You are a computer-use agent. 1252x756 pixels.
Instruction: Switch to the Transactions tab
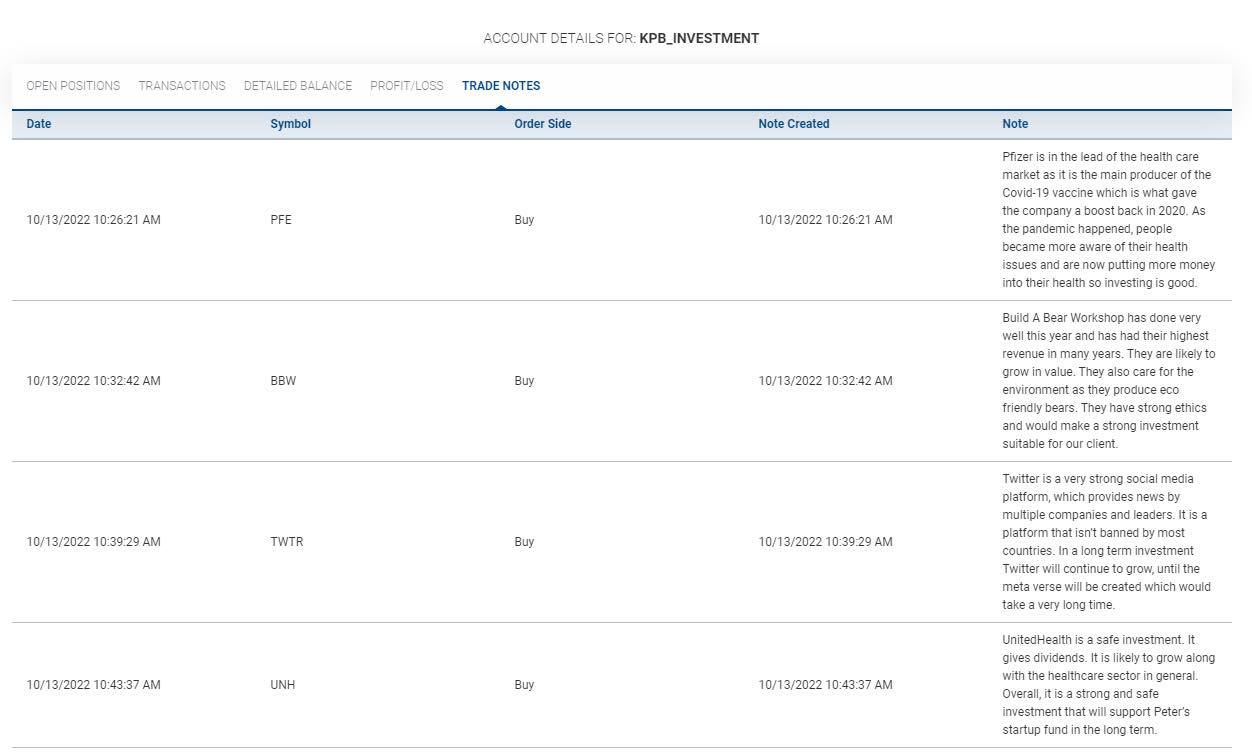pos(182,86)
